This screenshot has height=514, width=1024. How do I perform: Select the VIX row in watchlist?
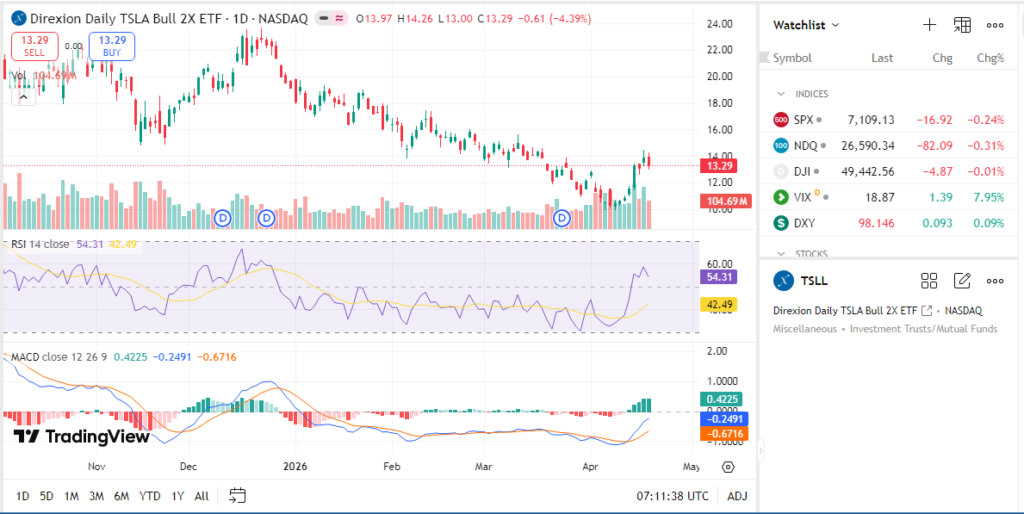click(x=889, y=198)
